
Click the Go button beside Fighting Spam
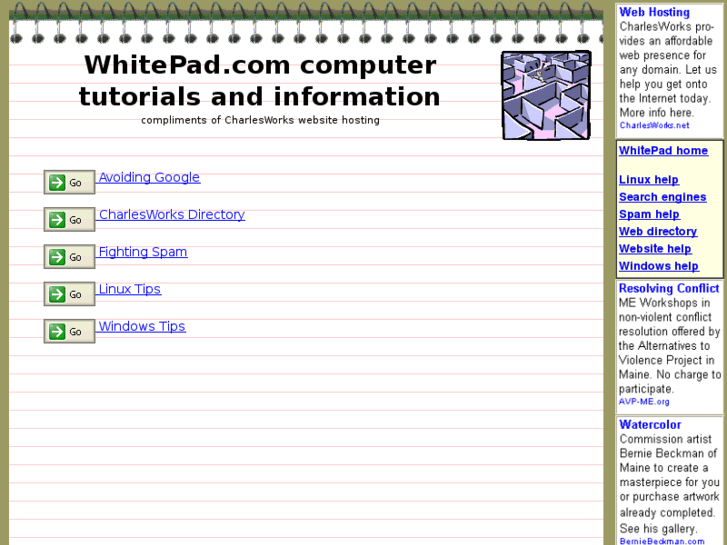point(70,256)
